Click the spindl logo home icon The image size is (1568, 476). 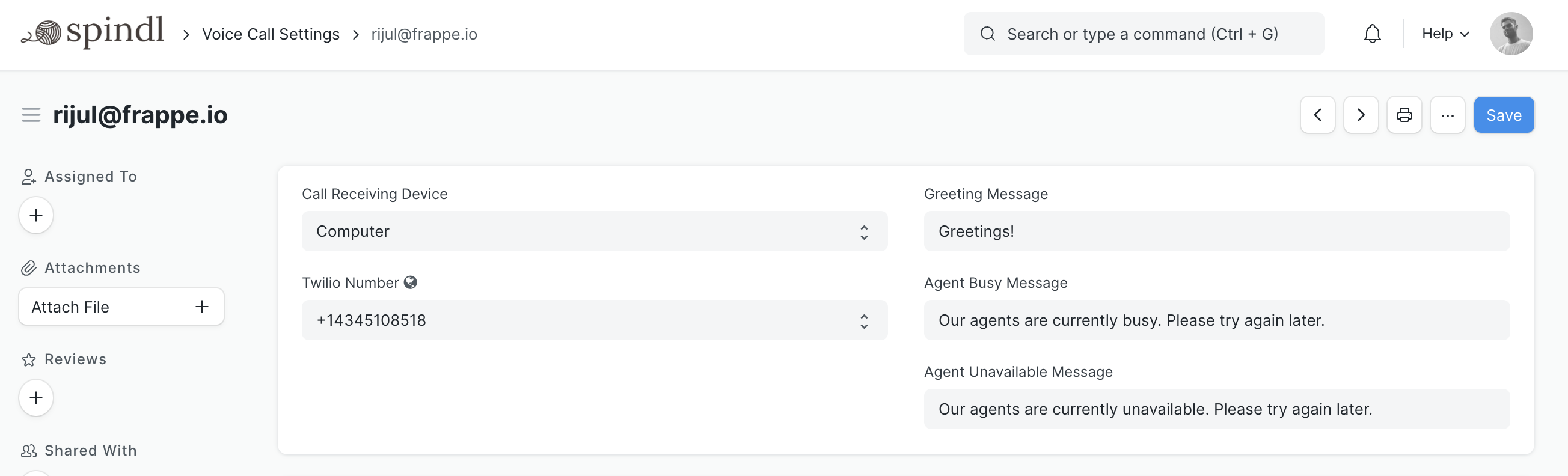click(x=93, y=33)
